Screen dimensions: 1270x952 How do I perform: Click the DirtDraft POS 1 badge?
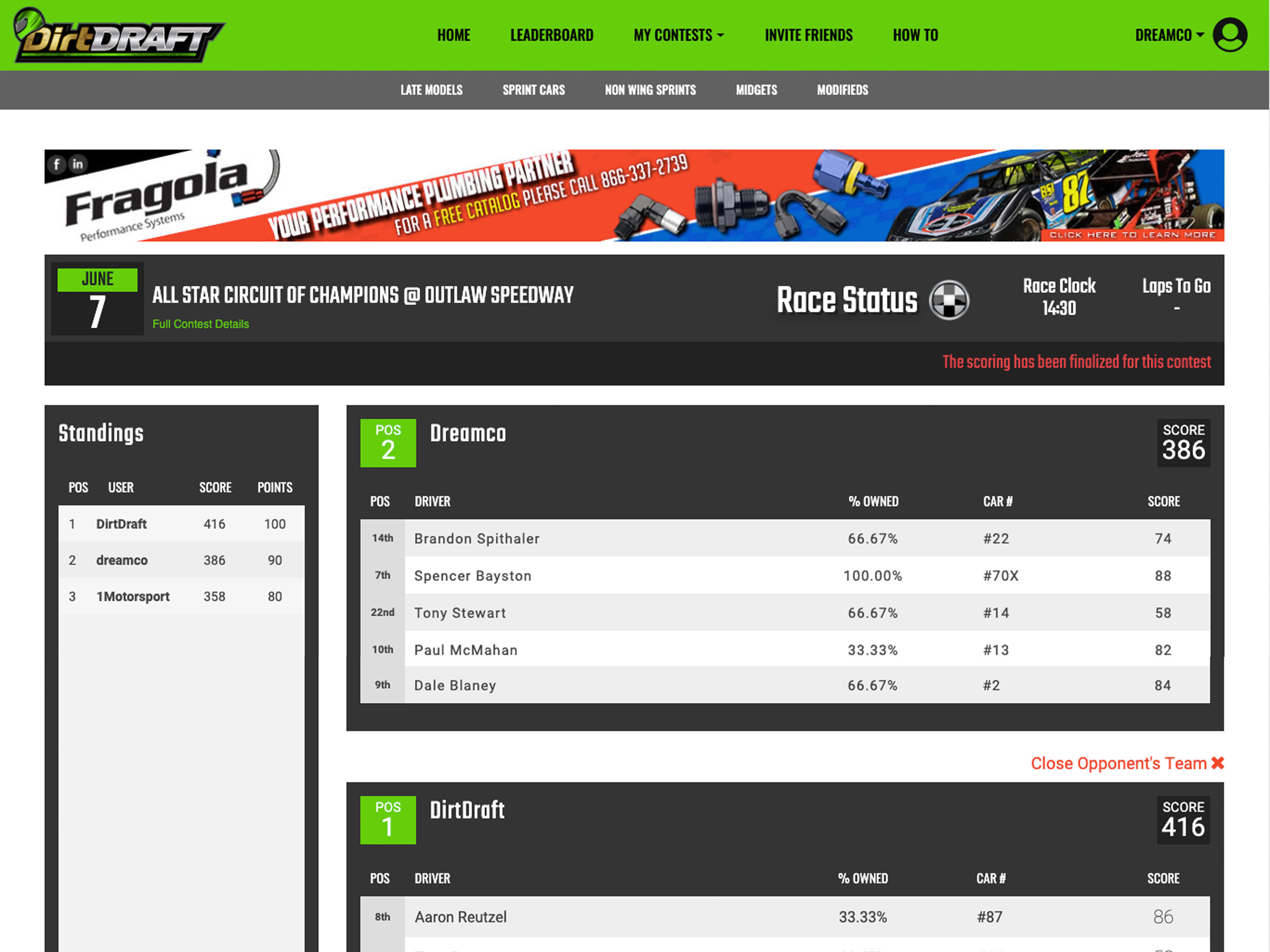388,820
